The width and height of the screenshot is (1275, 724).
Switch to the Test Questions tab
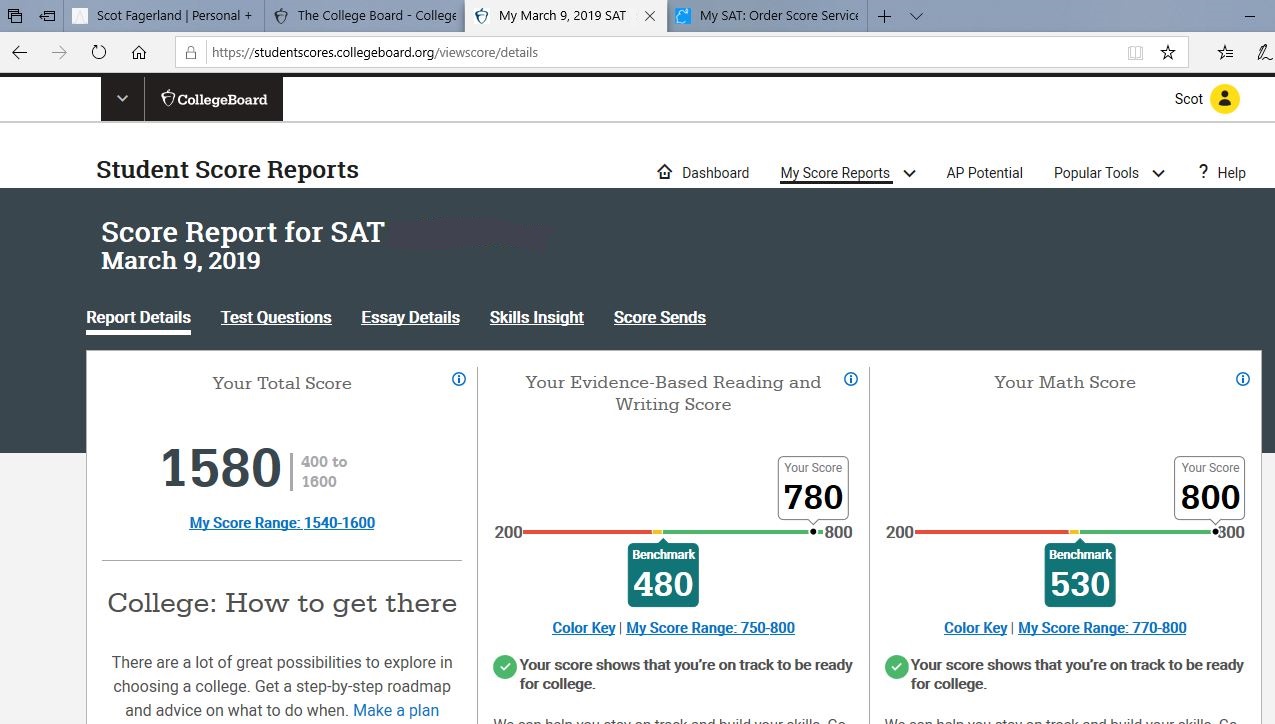click(x=276, y=318)
